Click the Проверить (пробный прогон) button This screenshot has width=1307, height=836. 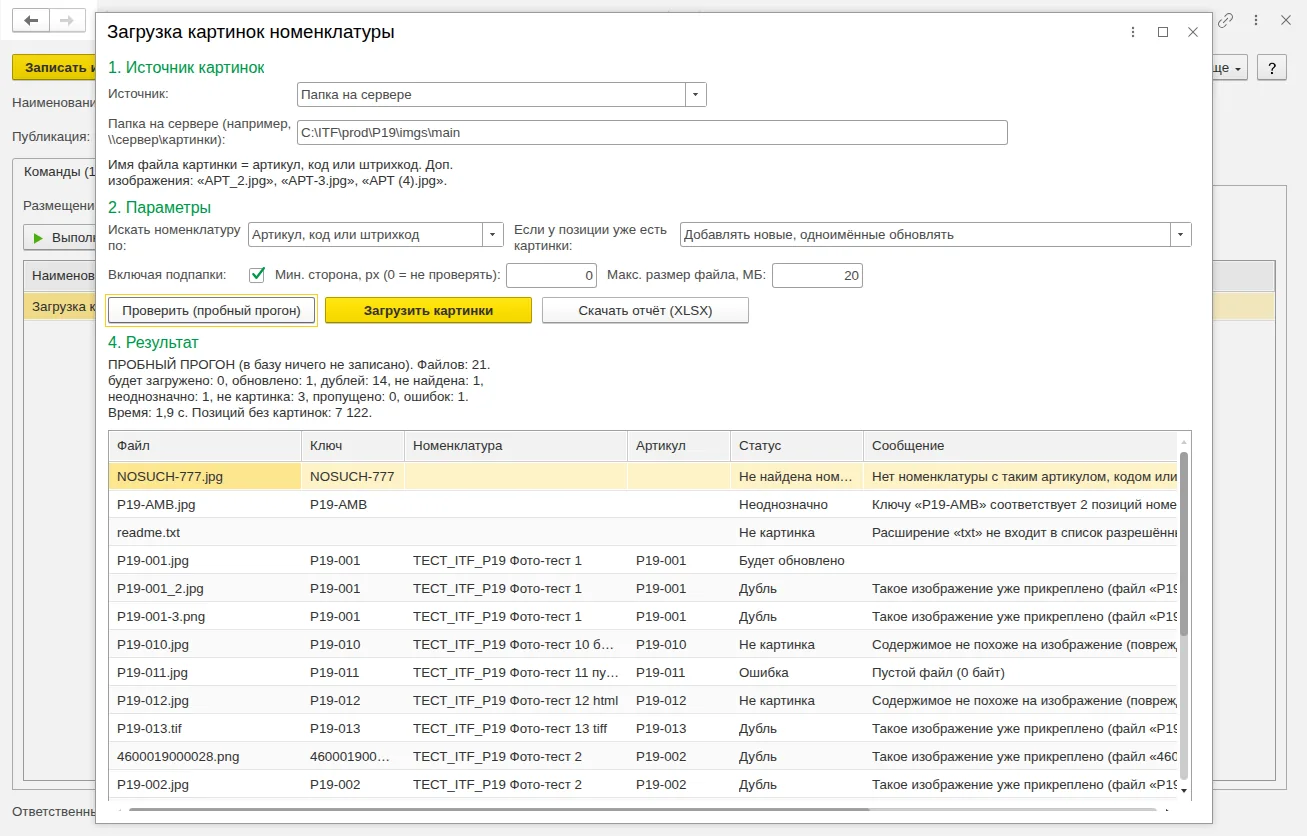tap(211, 311)
